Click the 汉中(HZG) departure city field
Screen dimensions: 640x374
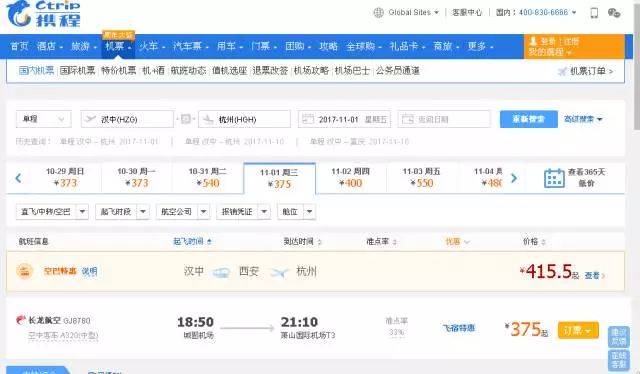pyautogui.click(x=127, y=119)
